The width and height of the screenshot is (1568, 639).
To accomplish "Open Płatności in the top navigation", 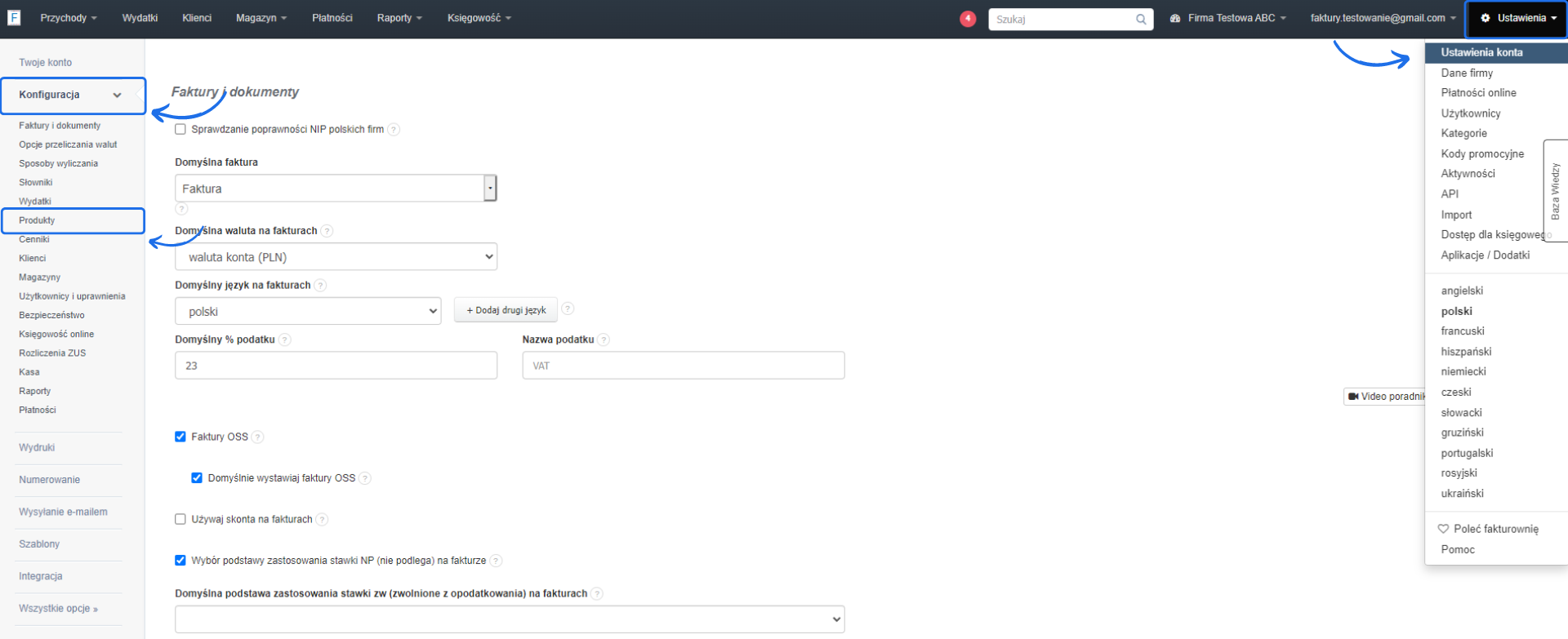I will tap(332, 18).
